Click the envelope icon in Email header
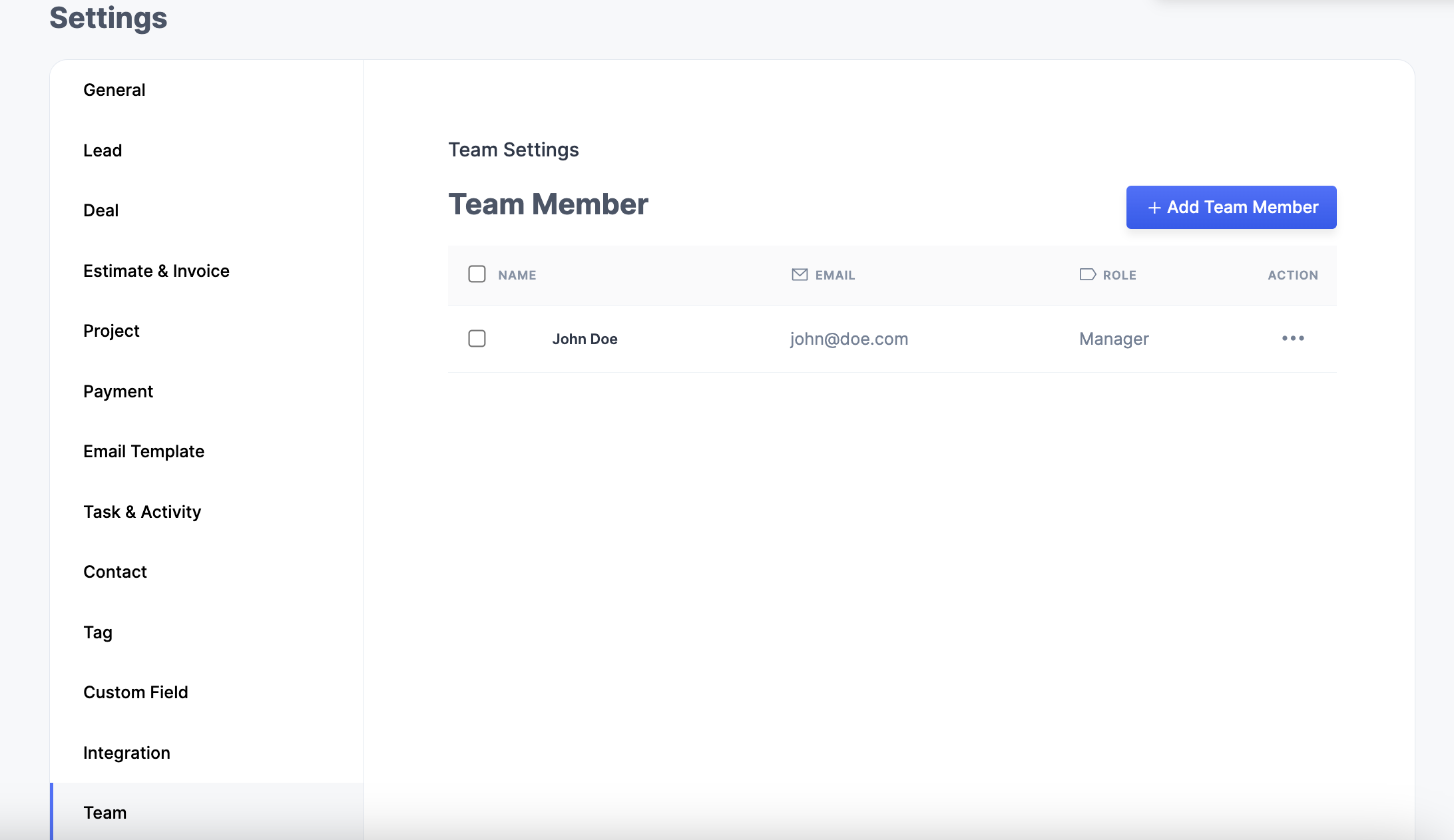The height and width of the screenshot is (840, 1454). coord(800,274)
